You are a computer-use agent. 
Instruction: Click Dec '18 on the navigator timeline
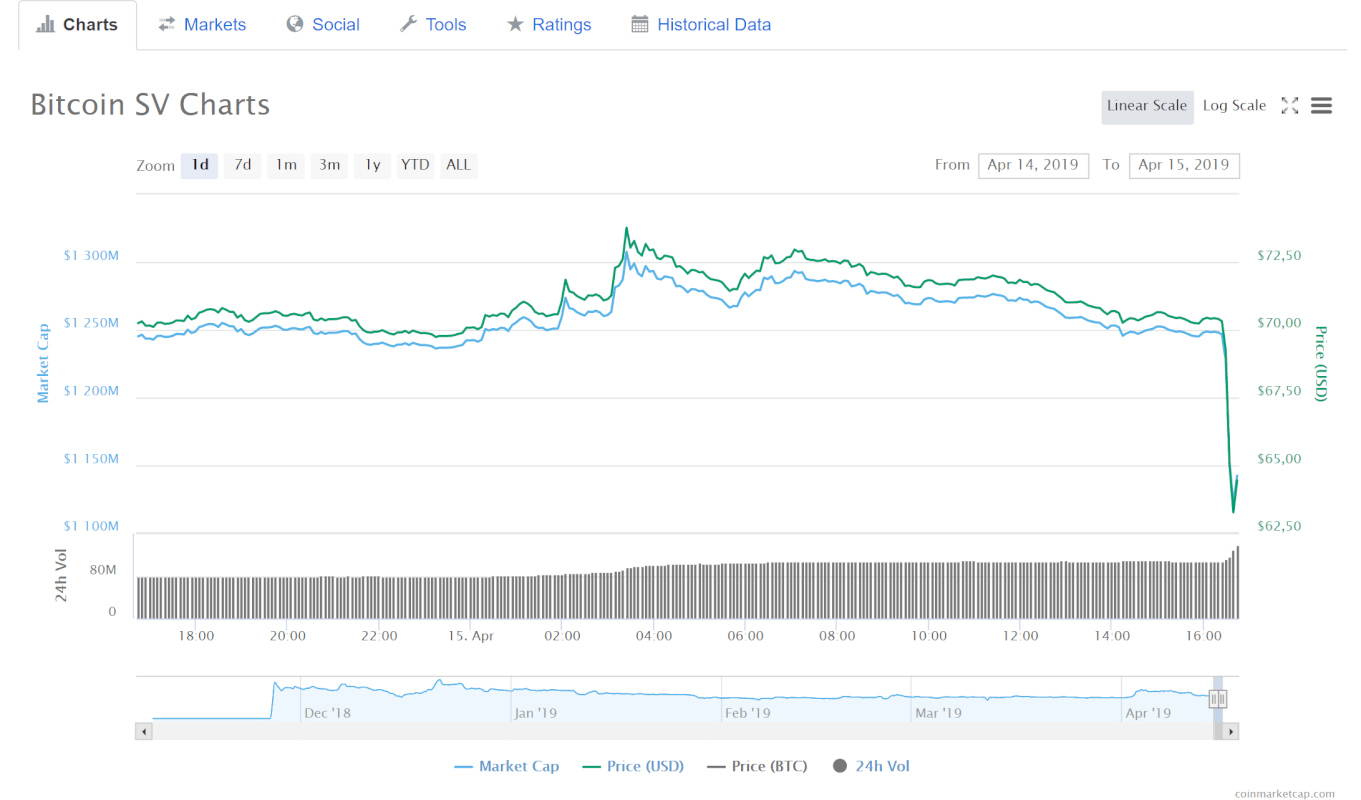tap(328, 713)
